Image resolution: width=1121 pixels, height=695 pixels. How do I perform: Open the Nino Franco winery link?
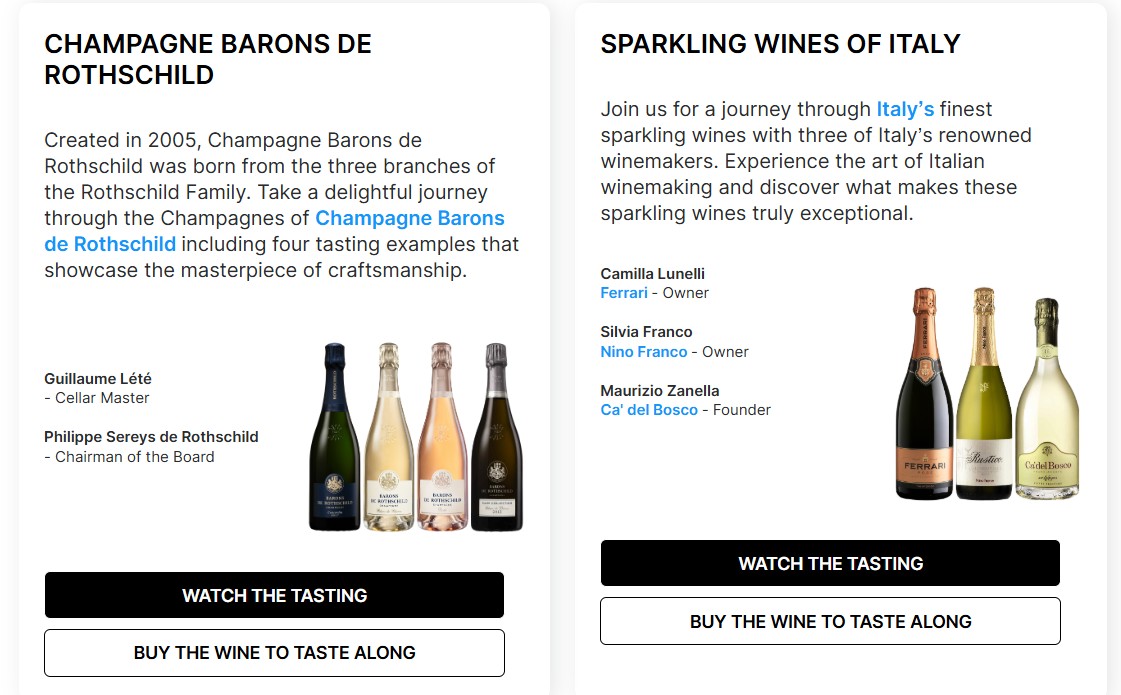pyautogui.click(x=643, y=352)
